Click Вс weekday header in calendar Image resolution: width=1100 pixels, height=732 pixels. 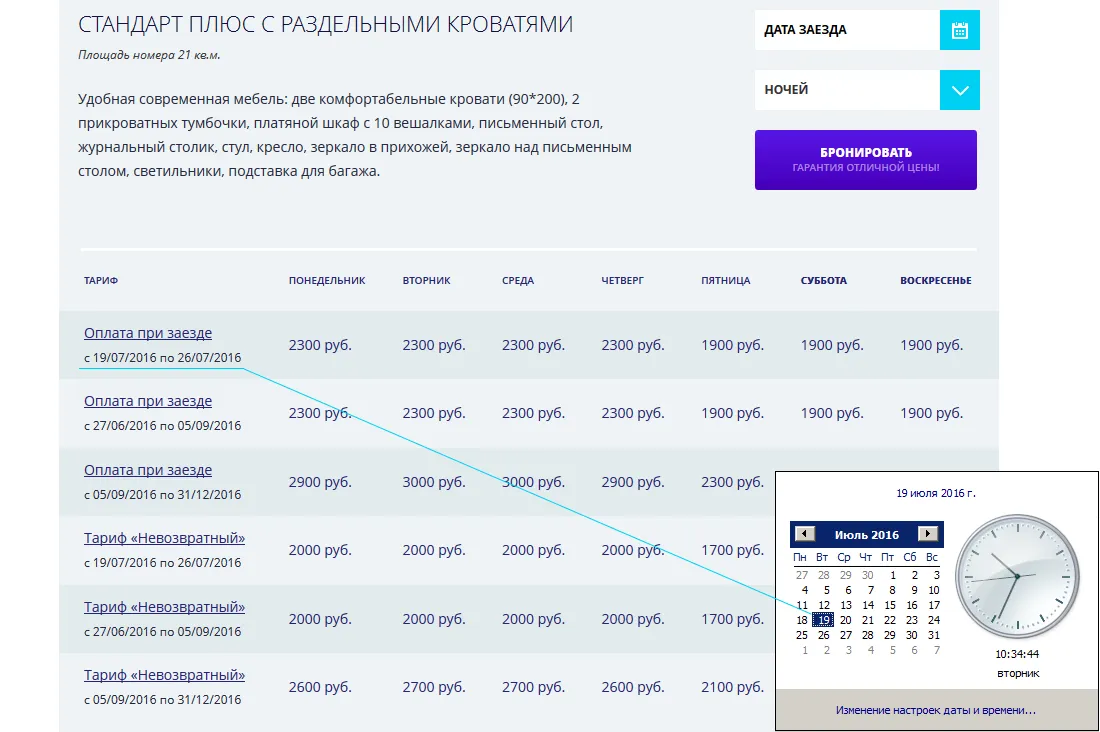tap(932, 557)
